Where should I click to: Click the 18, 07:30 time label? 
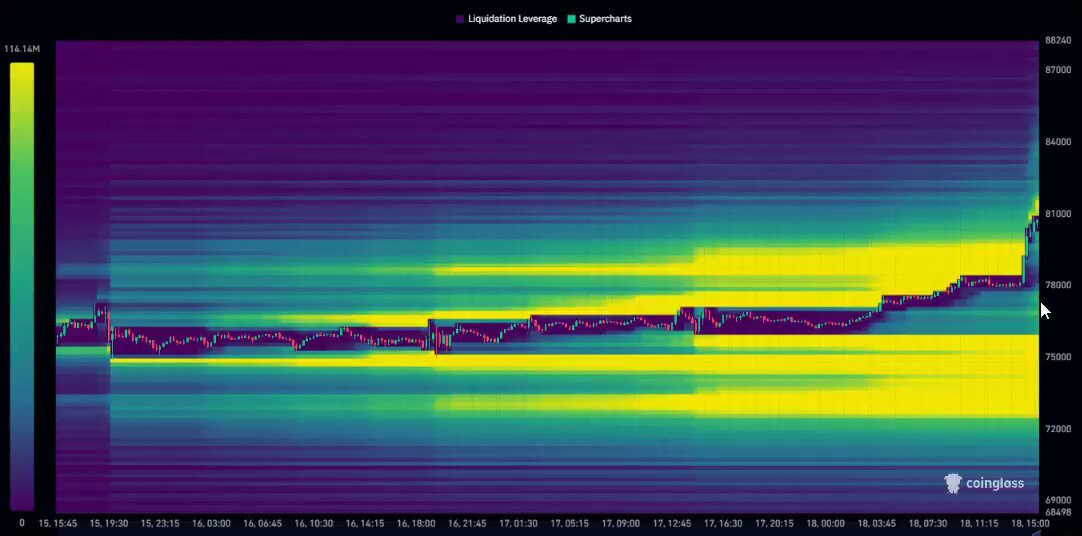[927, 524]
